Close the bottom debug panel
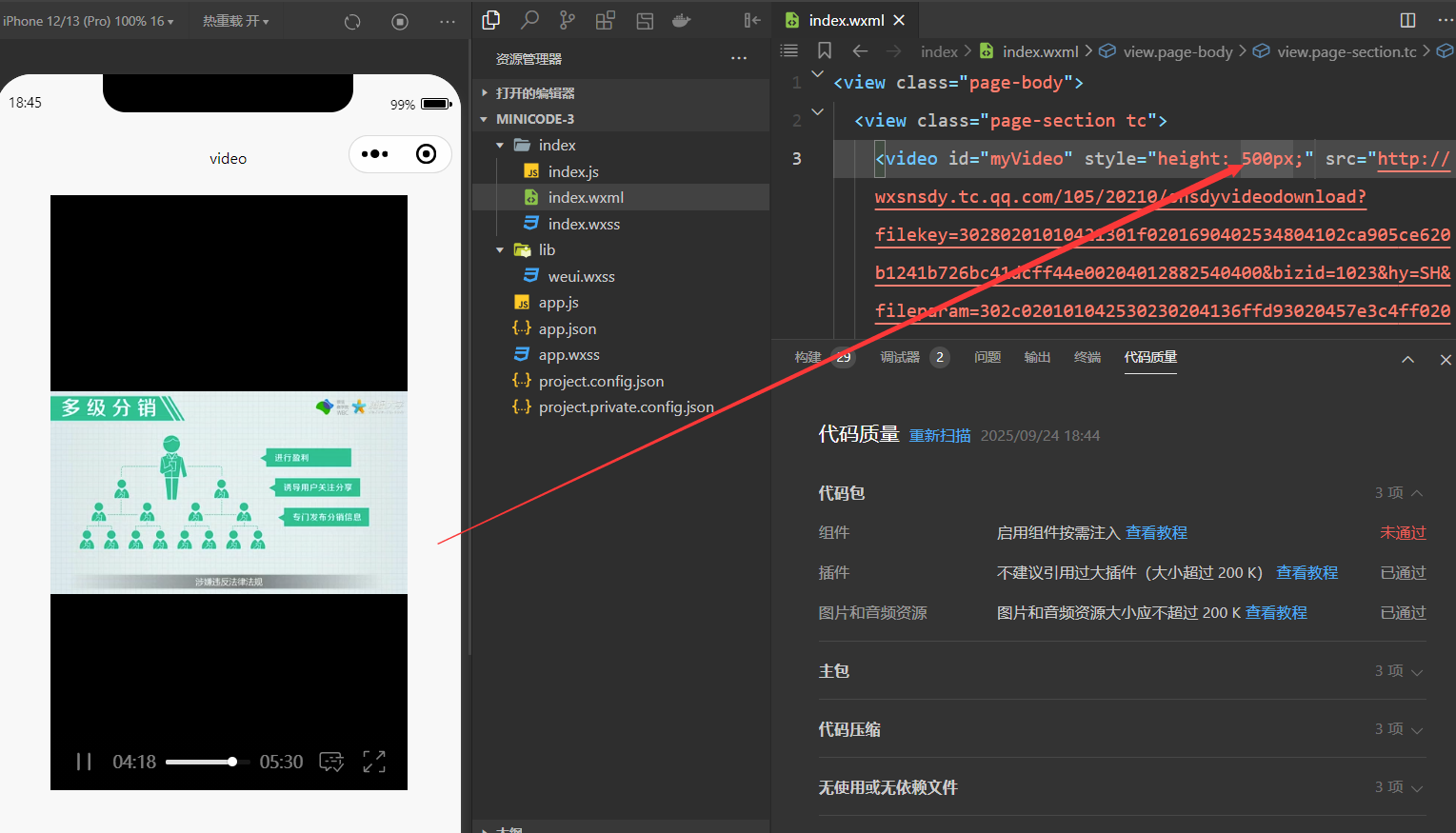This screenshot has width=1456, height=833. 1446,360
